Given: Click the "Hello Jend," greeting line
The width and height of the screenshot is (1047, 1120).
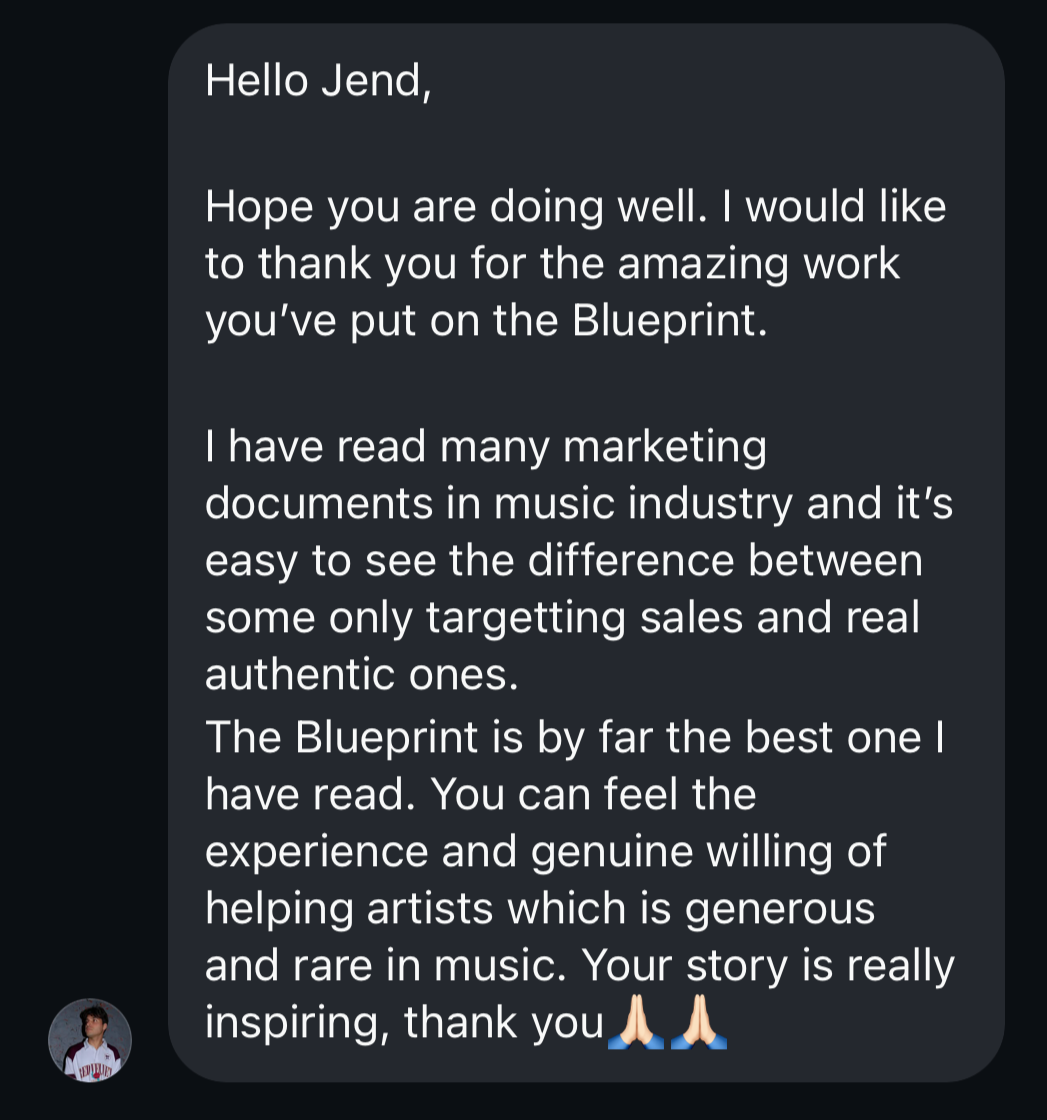Looking at the screenshot, I should coord(318,81).
